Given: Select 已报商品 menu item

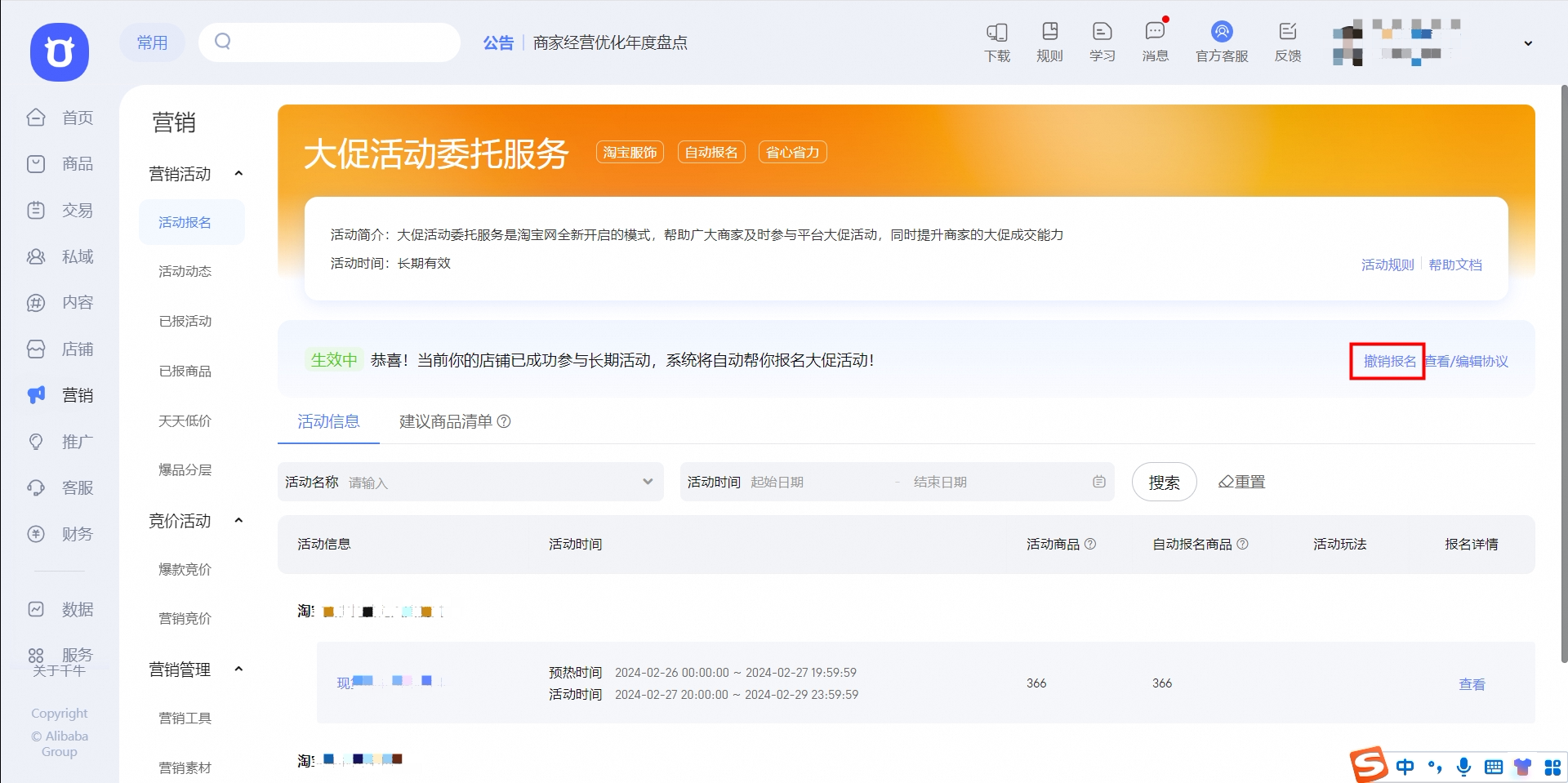Looking at the screenshot, I should click(185, 371).
